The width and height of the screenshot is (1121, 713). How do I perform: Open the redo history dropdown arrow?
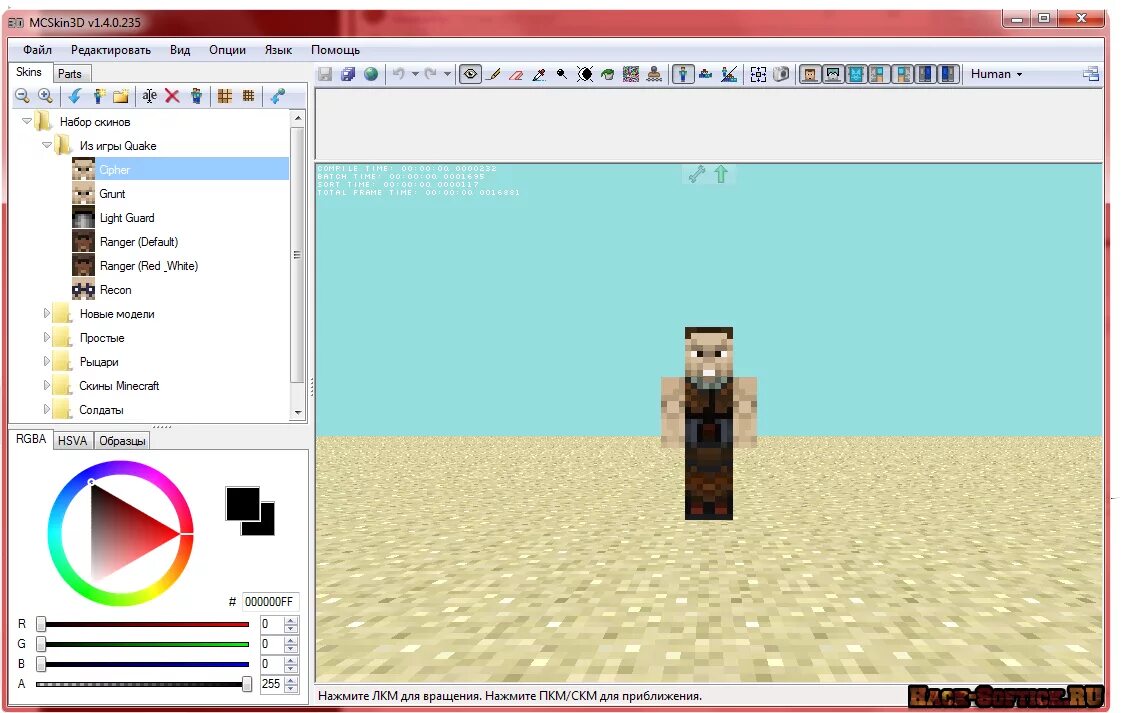447,74
